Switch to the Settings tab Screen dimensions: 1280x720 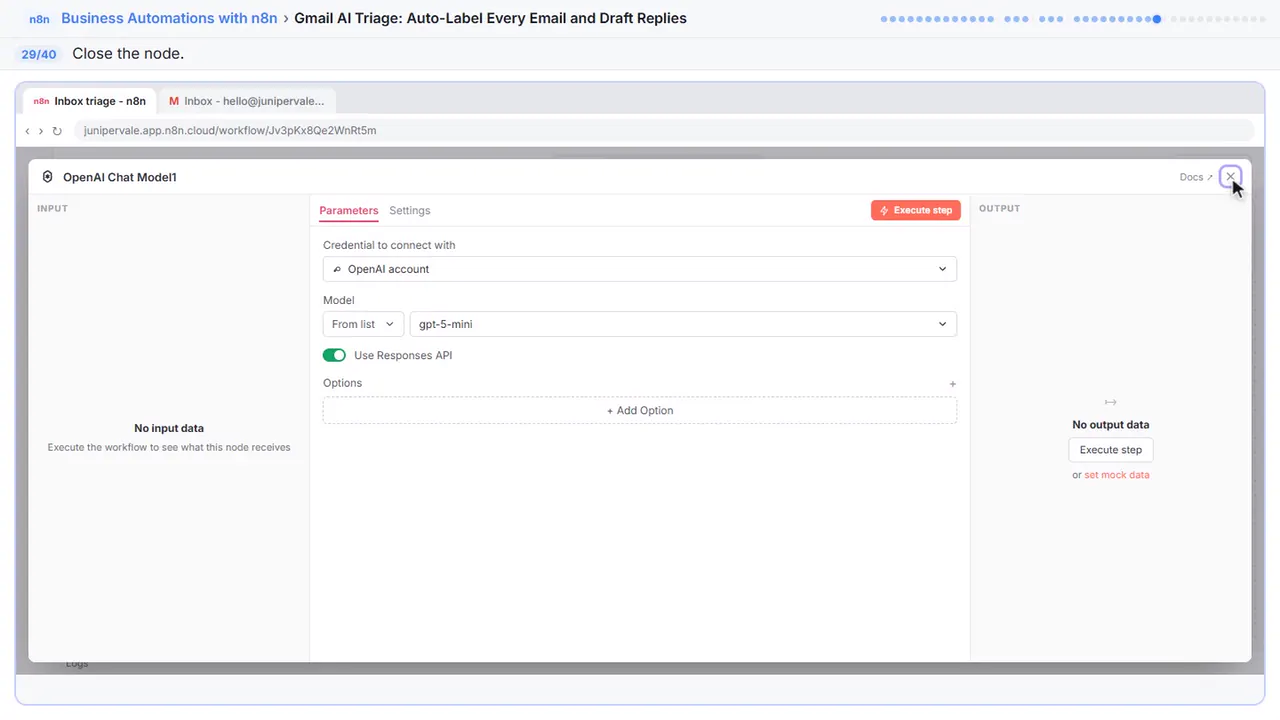pos(410,211)
